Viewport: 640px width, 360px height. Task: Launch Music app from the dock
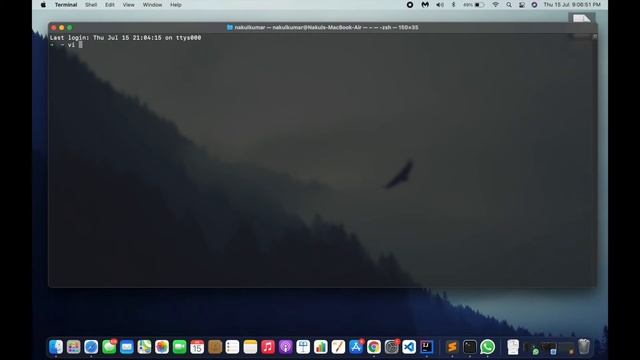[x=268, y=347]
